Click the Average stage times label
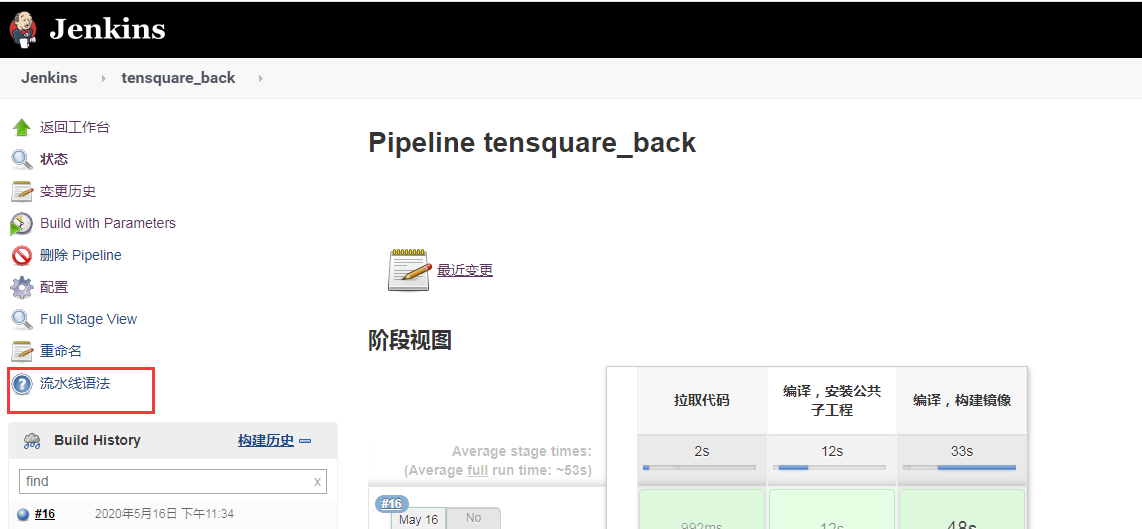Image resolution: width=1142 pixels, height=529 pixels. pos(521,451)
